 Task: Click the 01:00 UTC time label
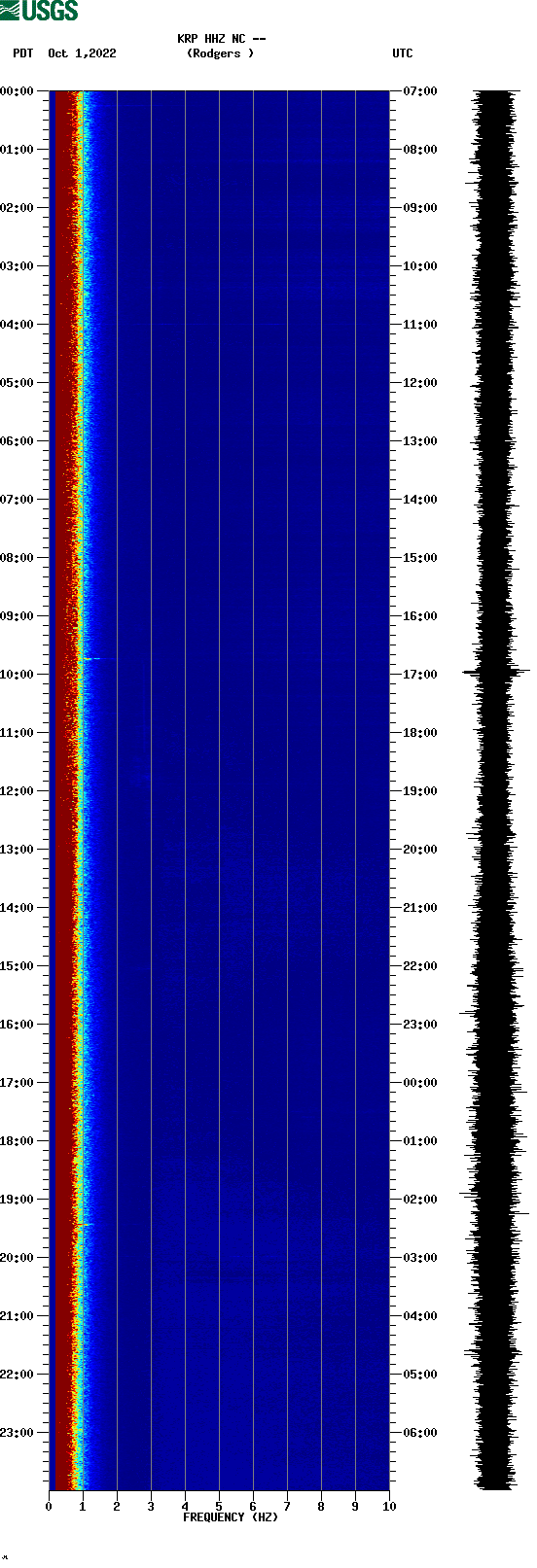click(420, 1141)
